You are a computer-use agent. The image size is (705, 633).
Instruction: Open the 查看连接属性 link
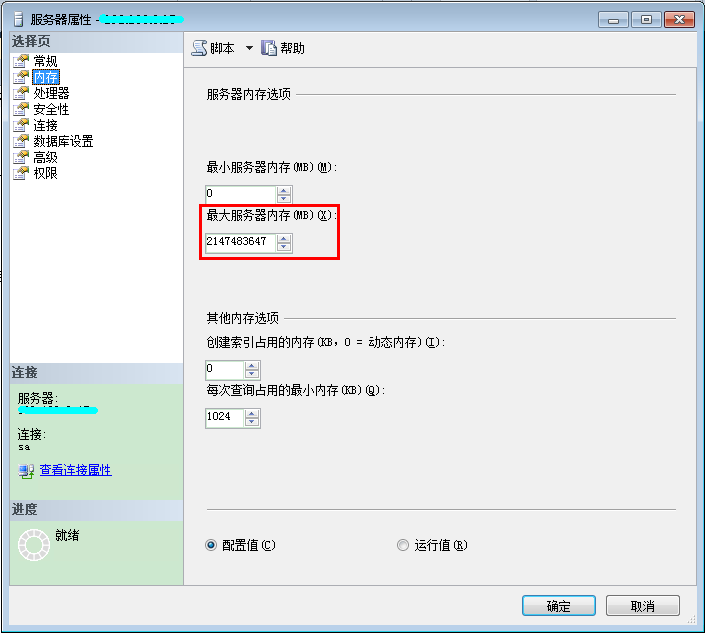76,470
